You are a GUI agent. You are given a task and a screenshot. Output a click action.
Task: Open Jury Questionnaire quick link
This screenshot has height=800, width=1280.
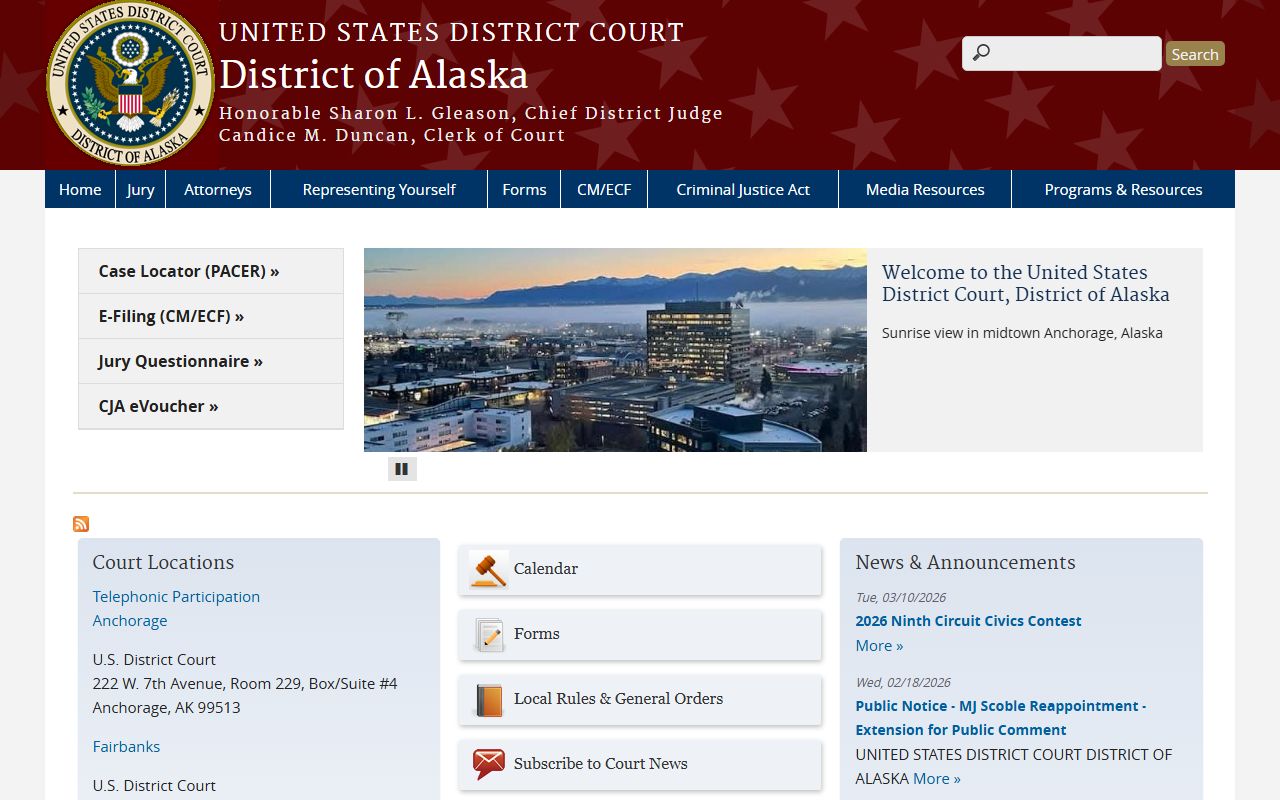211,361
